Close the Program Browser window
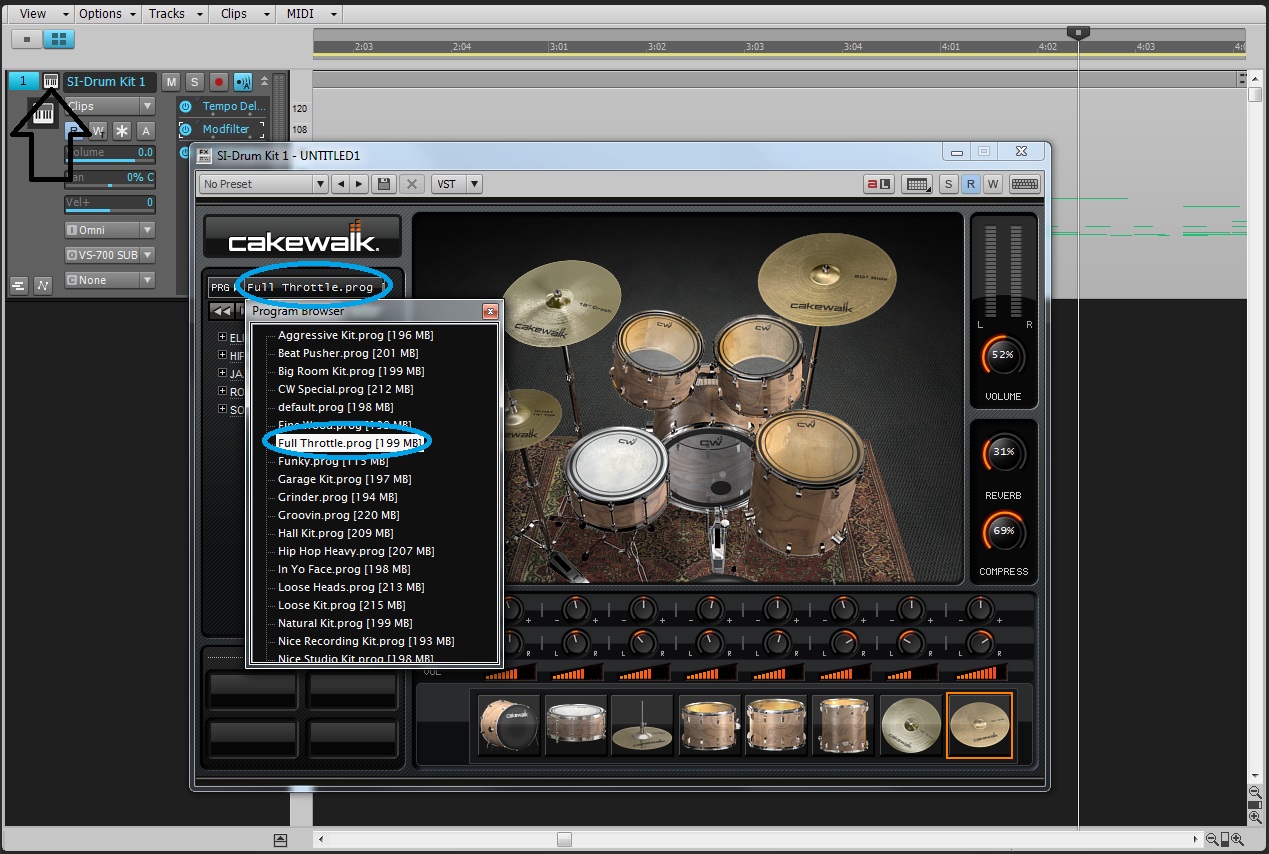1269x854 pixels. (490, 311)
